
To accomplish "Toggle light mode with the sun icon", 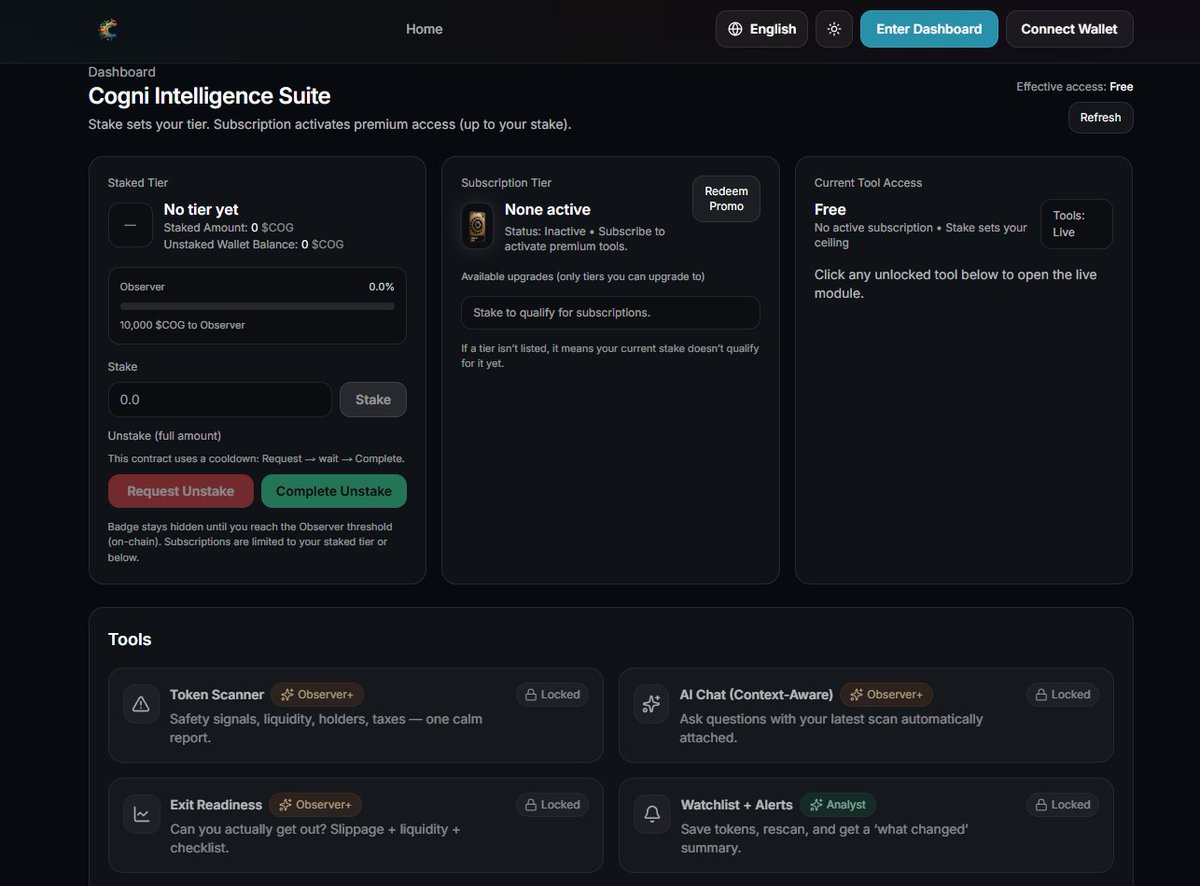I will click(x=833, y=29).
